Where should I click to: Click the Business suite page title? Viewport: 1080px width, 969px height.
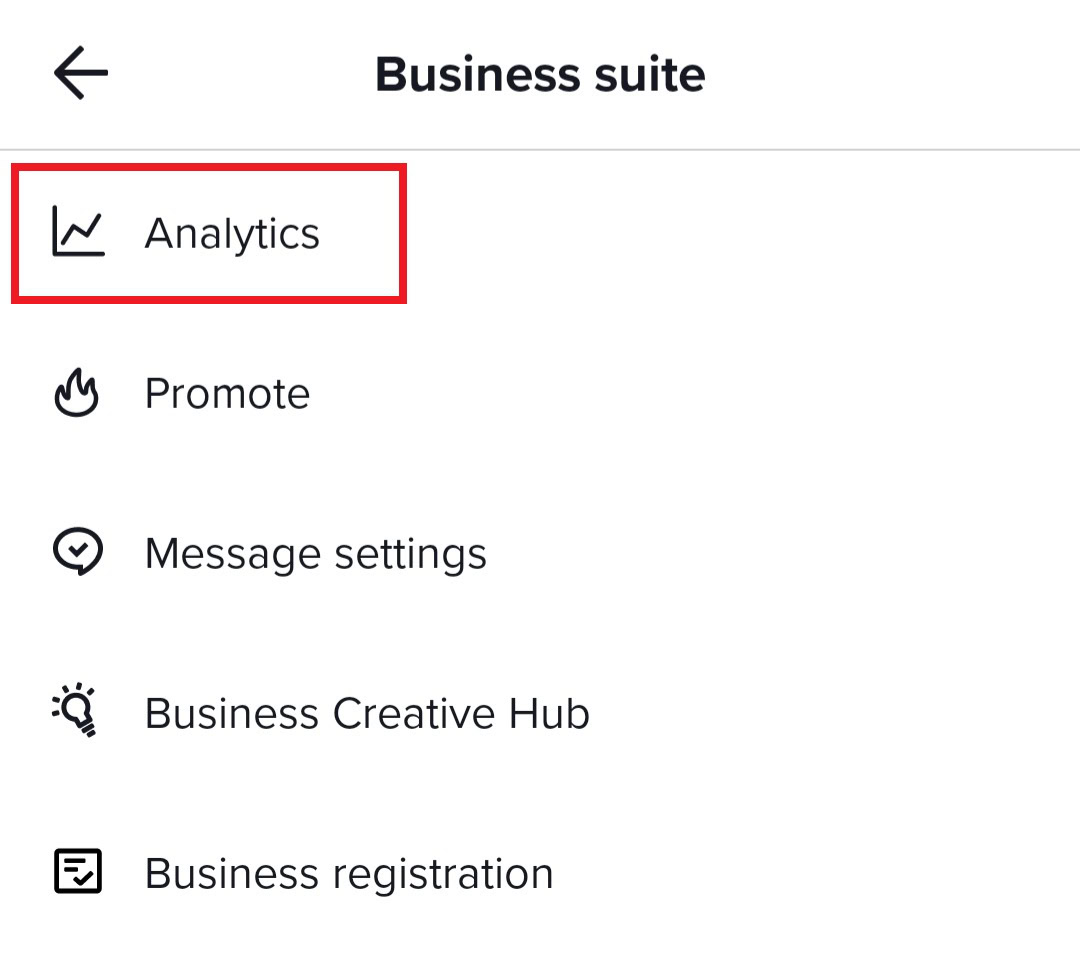540,75
